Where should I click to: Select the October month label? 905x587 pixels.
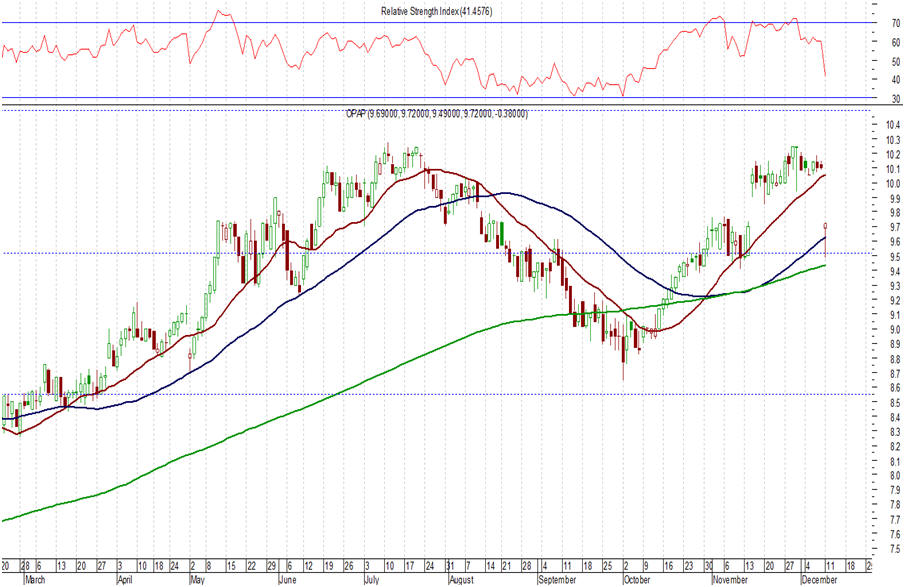click(x=637, y=579)
